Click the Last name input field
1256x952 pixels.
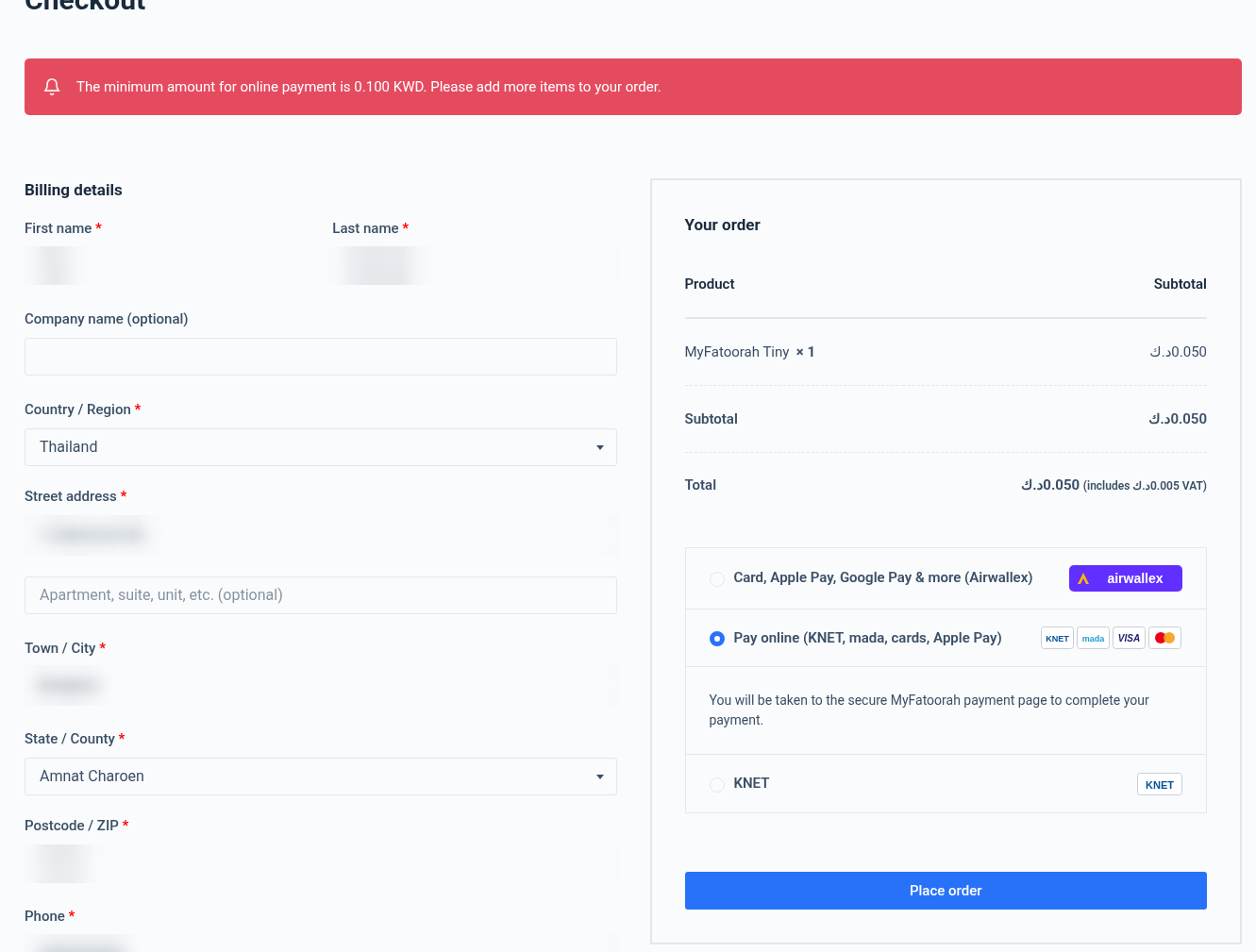click(475, 266)
